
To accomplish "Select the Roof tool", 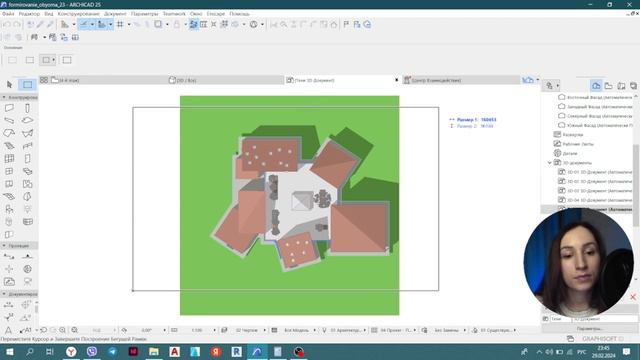I will click(9, 133).
